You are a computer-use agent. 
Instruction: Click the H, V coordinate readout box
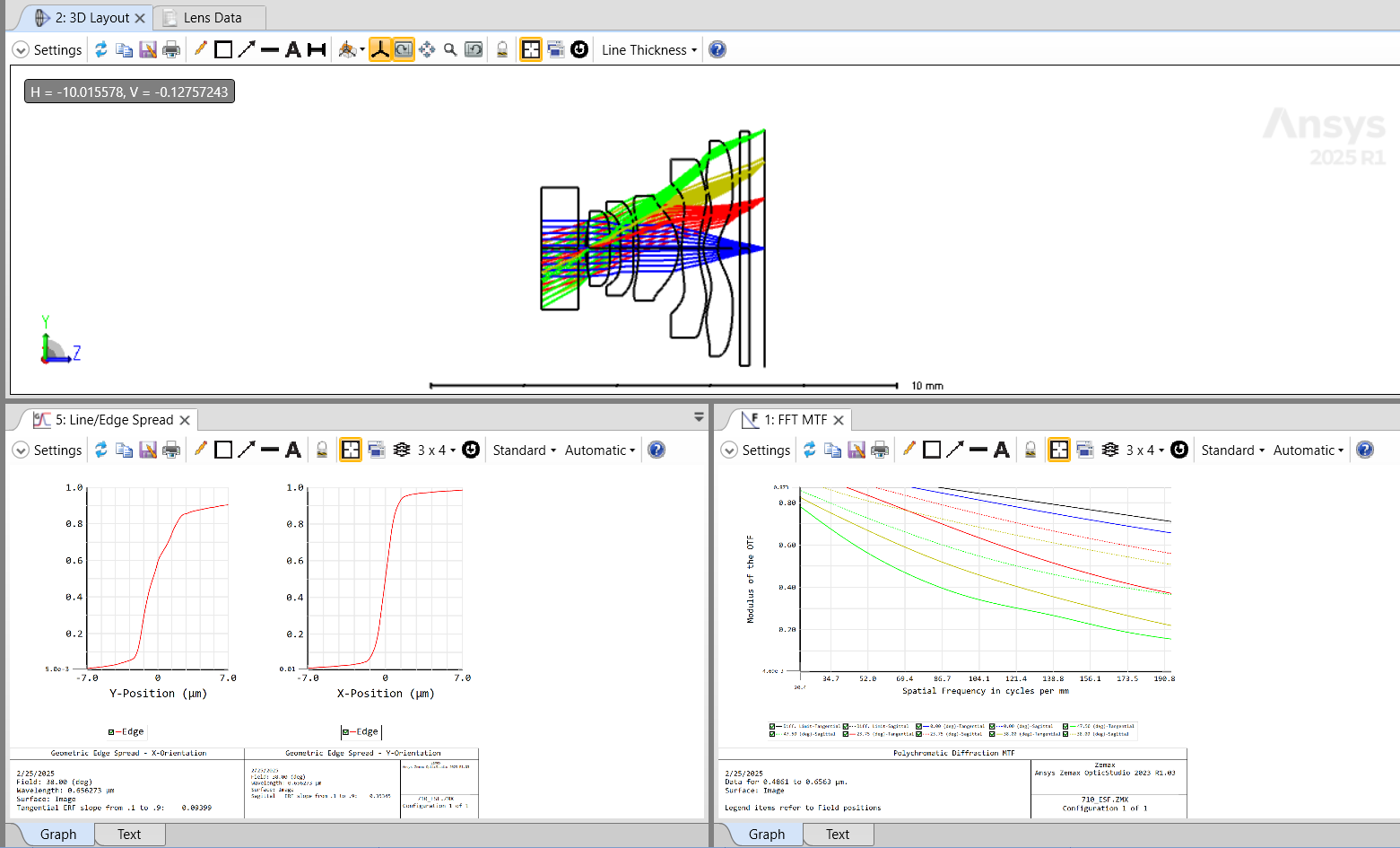click(x=129, y=92)
